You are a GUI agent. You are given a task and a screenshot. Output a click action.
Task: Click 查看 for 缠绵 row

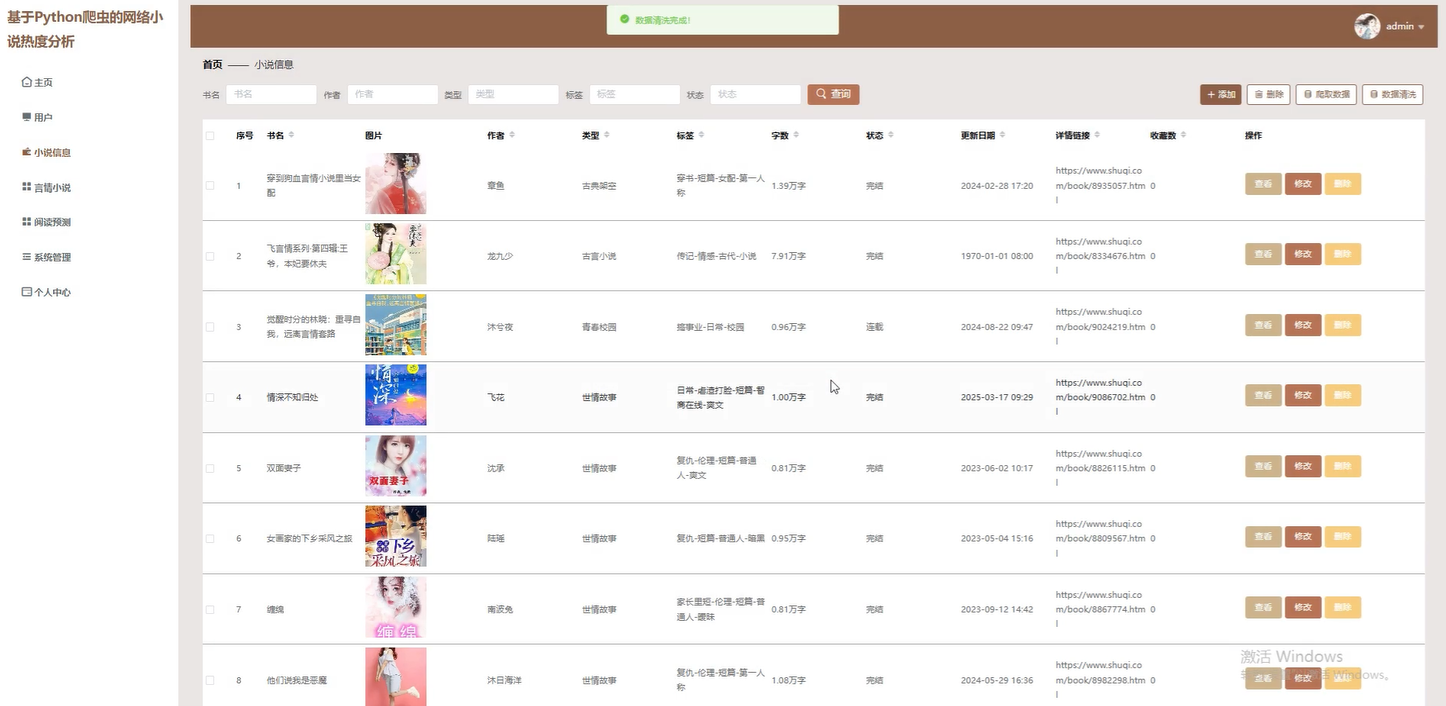coord(1263,607)
